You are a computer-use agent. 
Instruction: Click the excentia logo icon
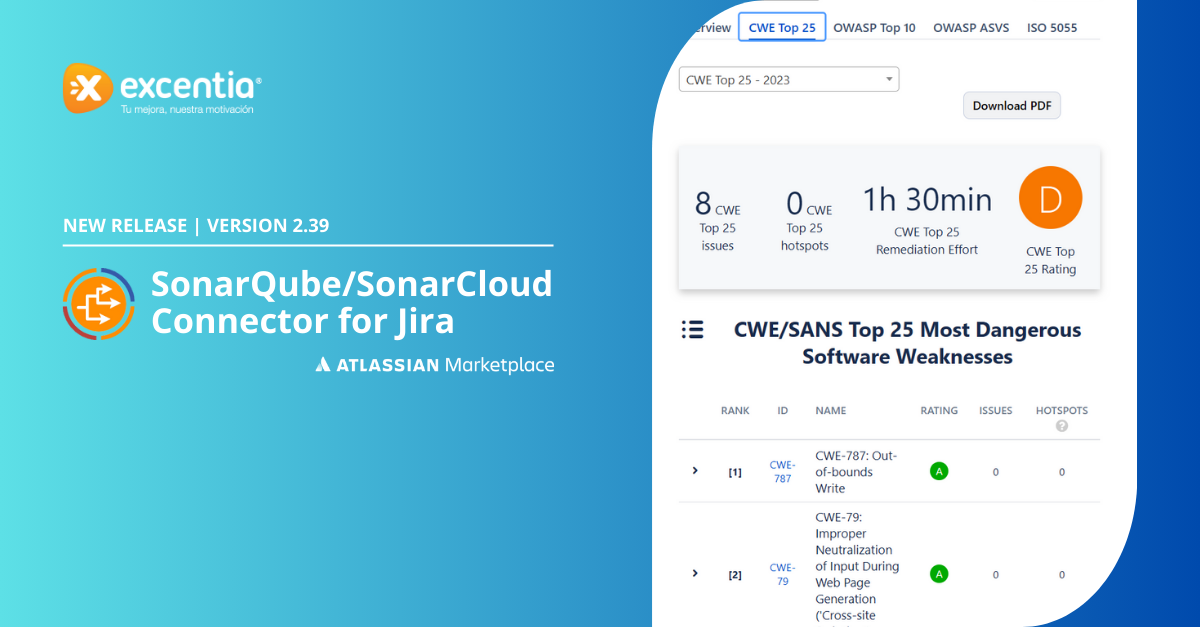click(x=88, y=89)
